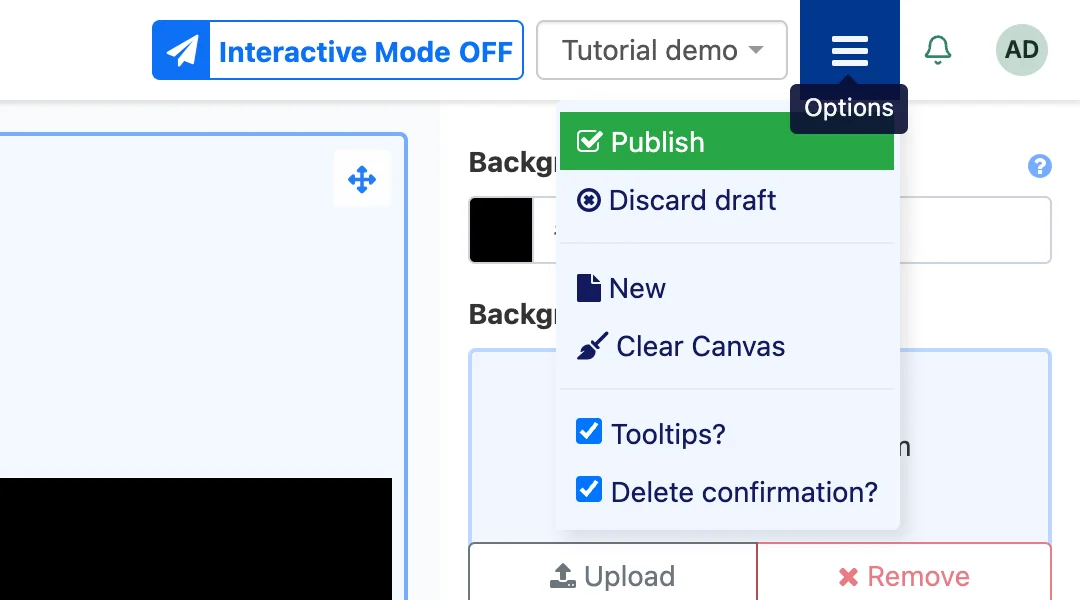Uncheck the Delete confirmation? checkbox
The image size is (1080, 600).
(589, 489)
